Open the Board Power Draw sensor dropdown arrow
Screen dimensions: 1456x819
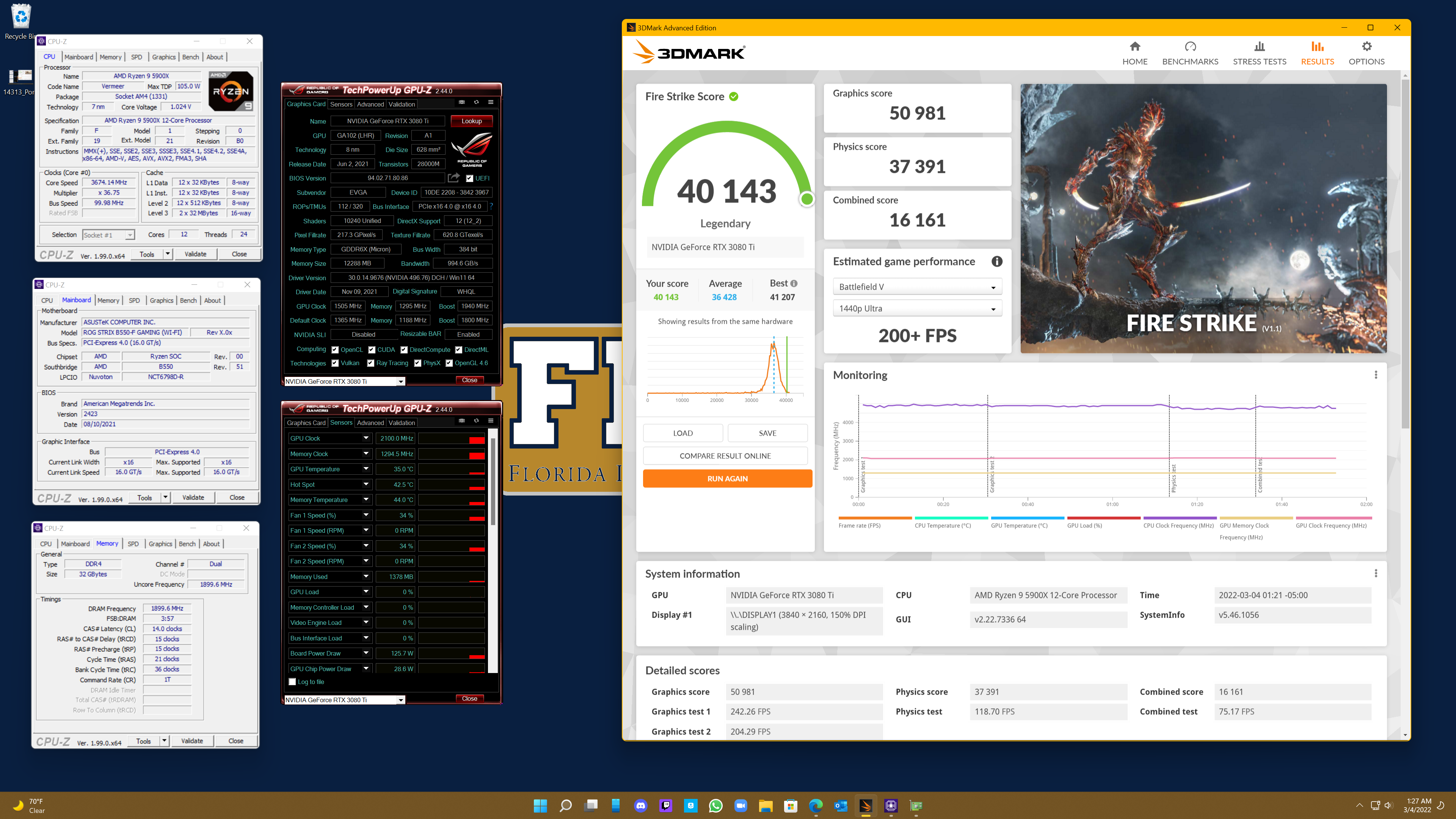point(366,653)
